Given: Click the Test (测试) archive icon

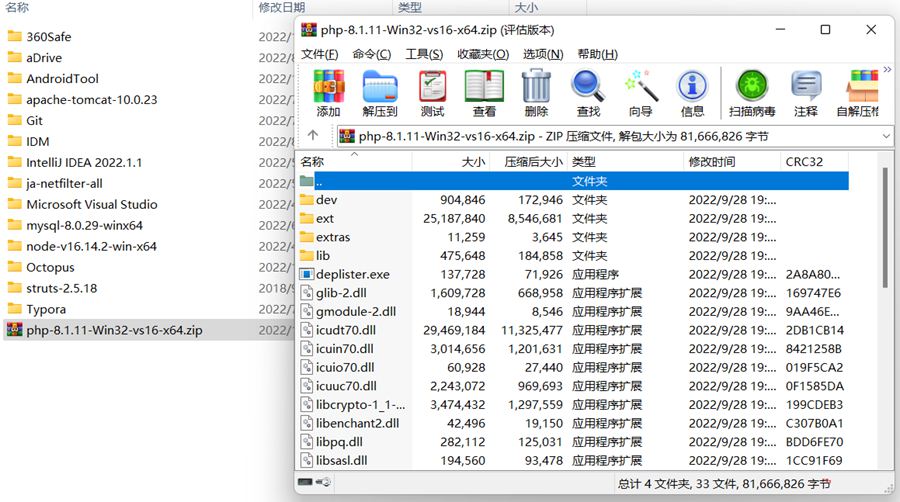Looking at the screenshot, I should (x=432, y=92).
